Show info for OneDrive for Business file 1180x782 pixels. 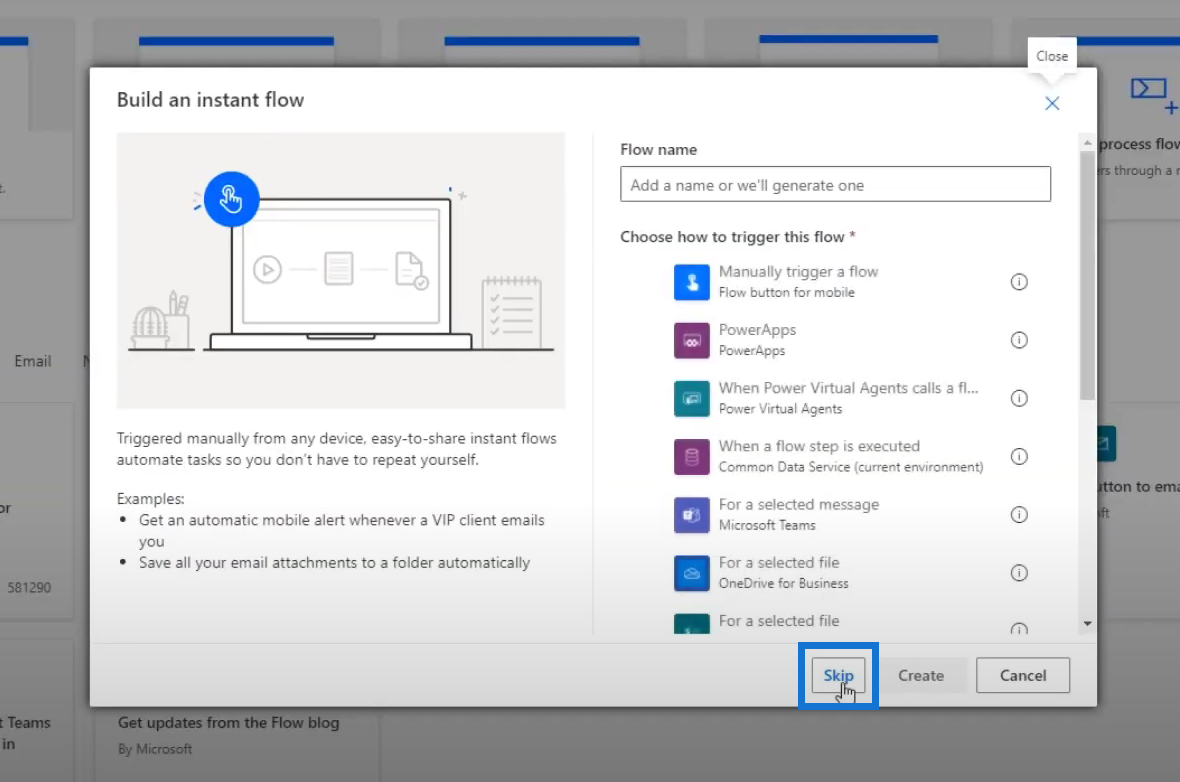coord(1019,573)
